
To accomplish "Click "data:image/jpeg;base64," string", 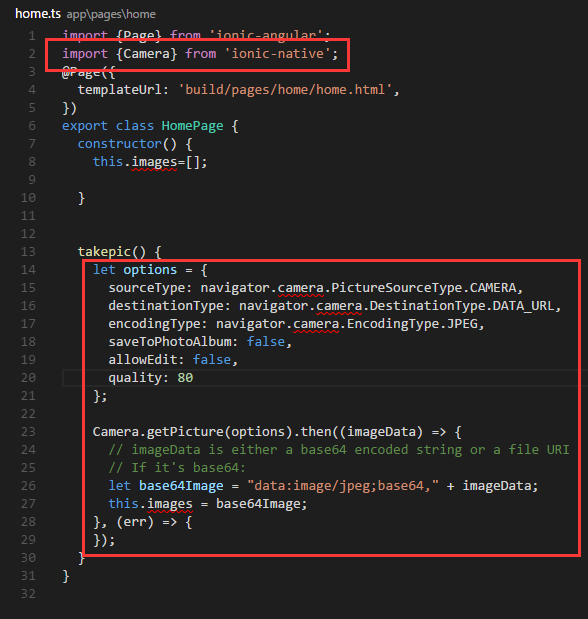I will coord(343,486).
